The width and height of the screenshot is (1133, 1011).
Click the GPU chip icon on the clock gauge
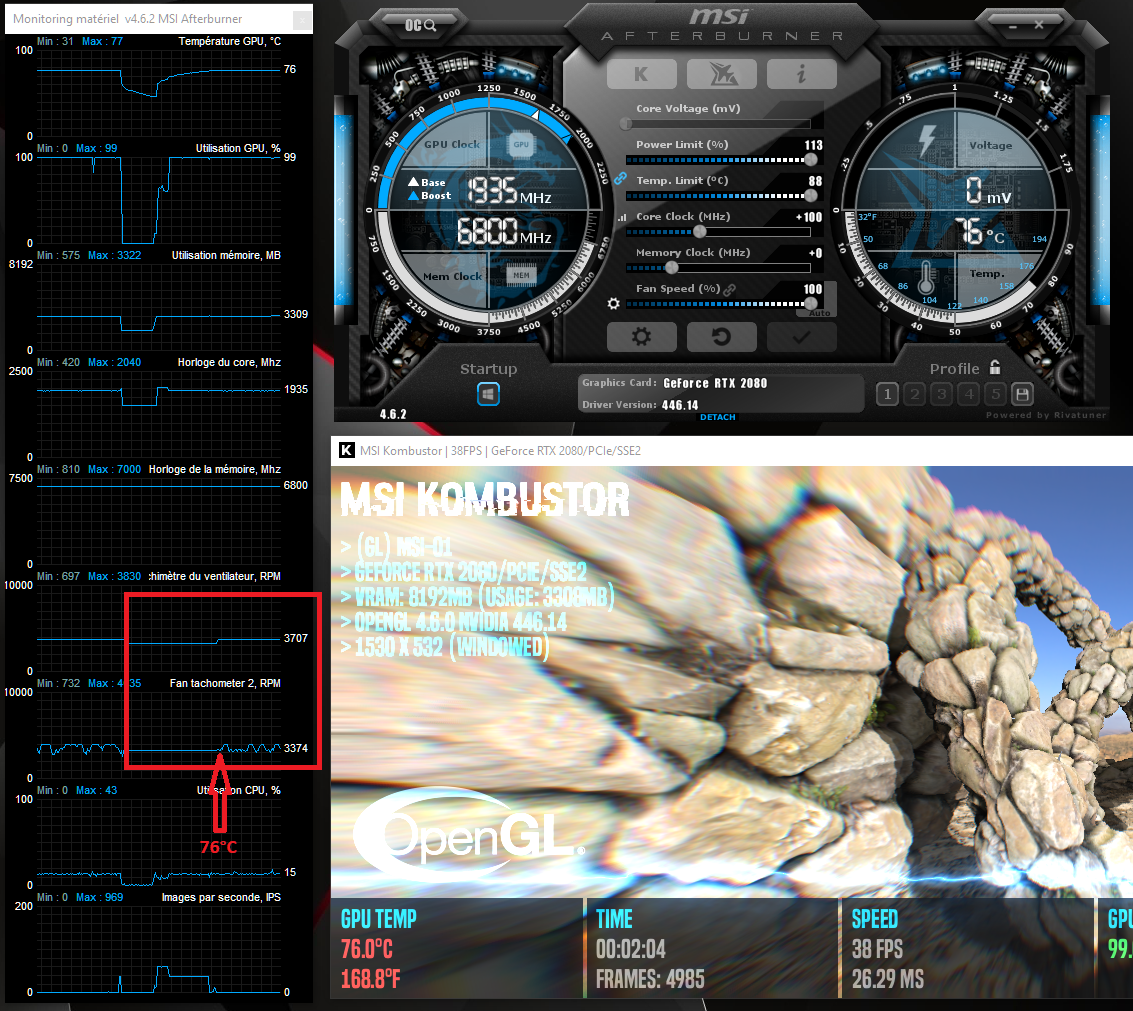pyautogui.click(x=521, y=145)
